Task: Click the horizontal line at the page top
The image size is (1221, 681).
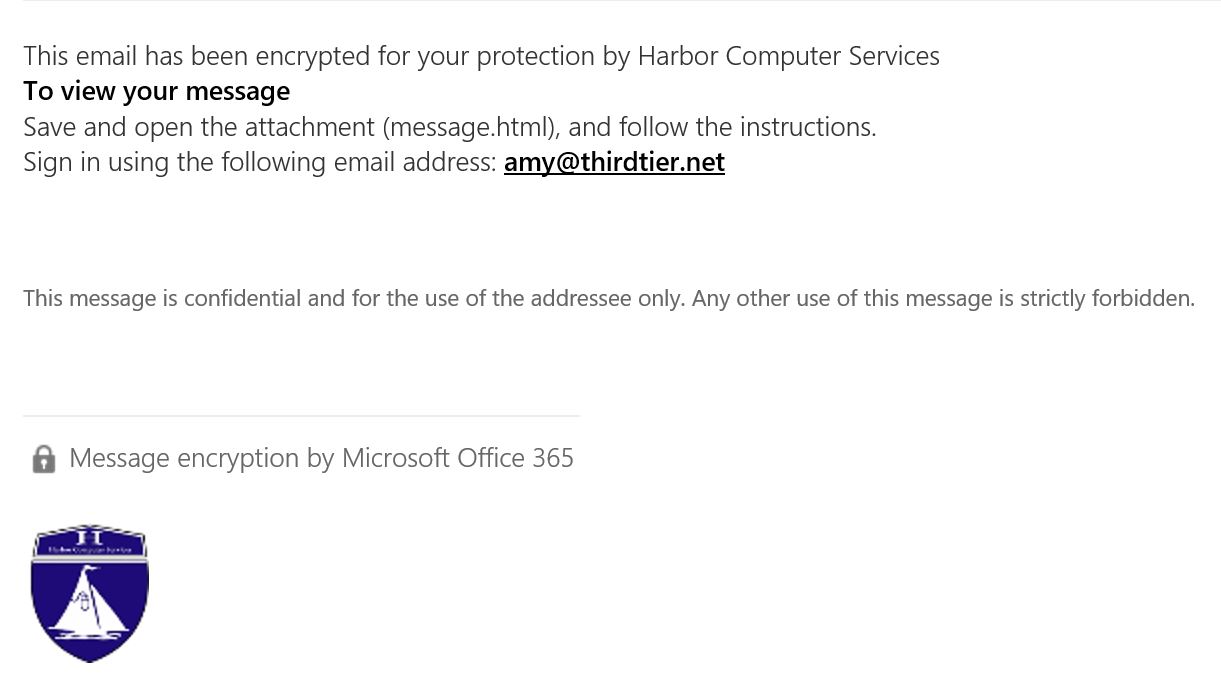Action: 621,1
